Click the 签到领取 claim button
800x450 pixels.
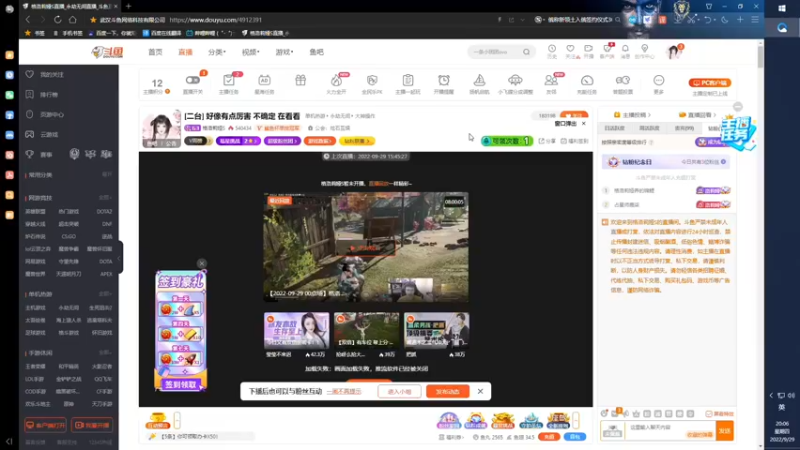(x=181, y=384)
